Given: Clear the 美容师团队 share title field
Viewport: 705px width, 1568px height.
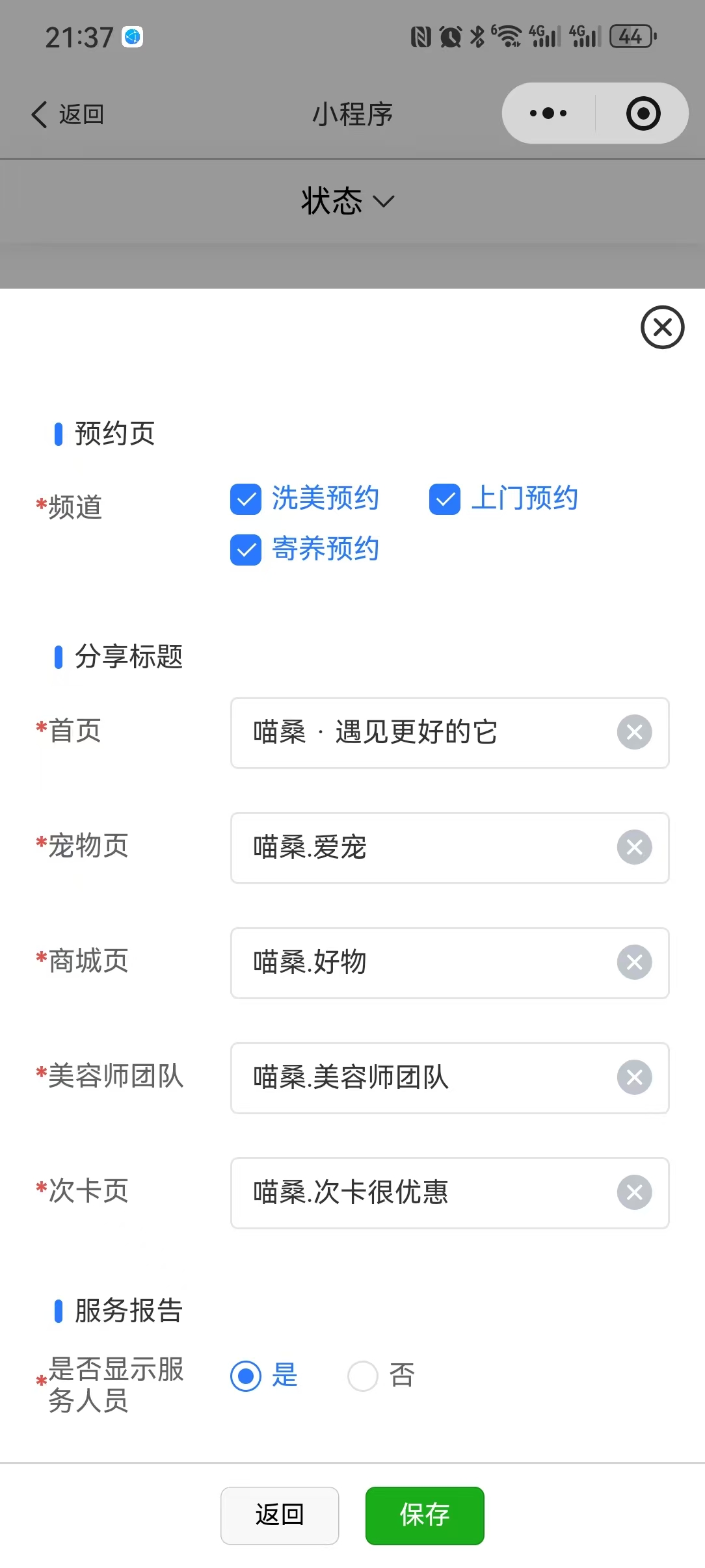Looking at the screenshot, I should click(x=634, y=1078).
